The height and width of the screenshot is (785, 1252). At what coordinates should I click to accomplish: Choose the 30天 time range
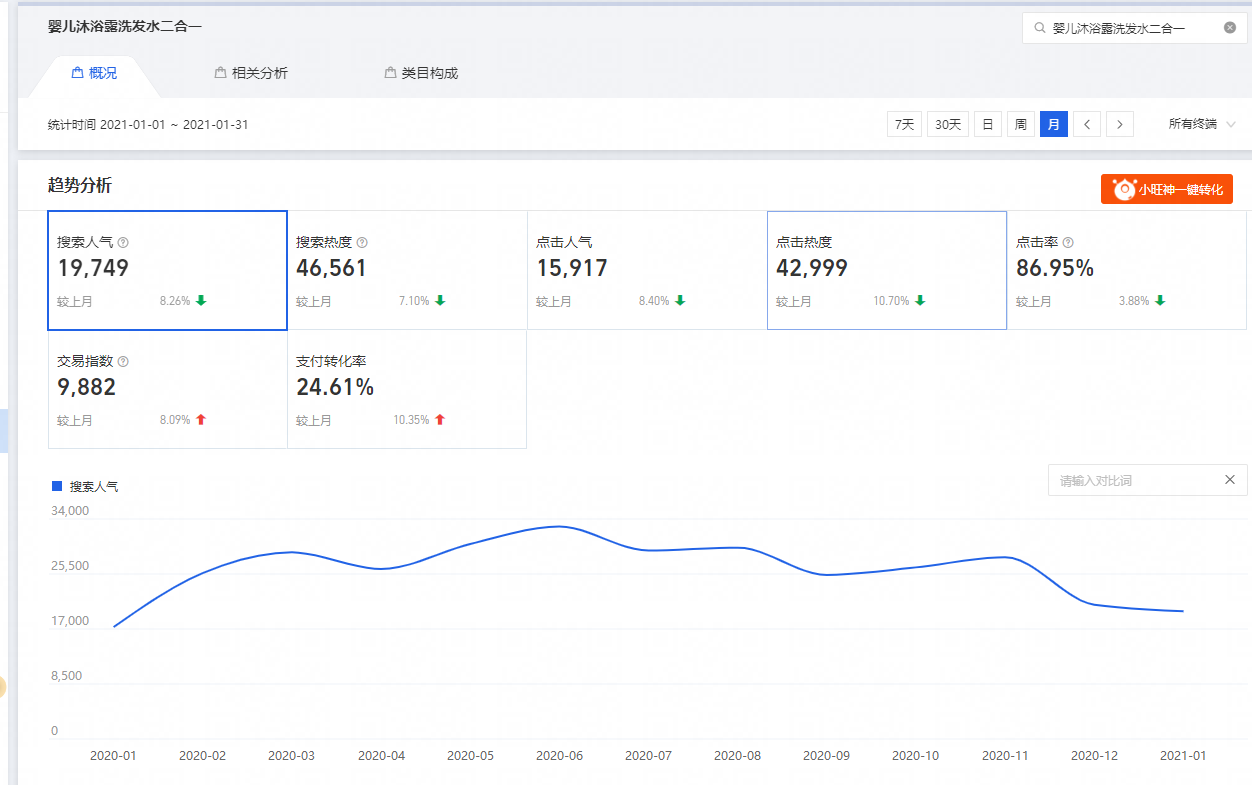pos(947,124)
